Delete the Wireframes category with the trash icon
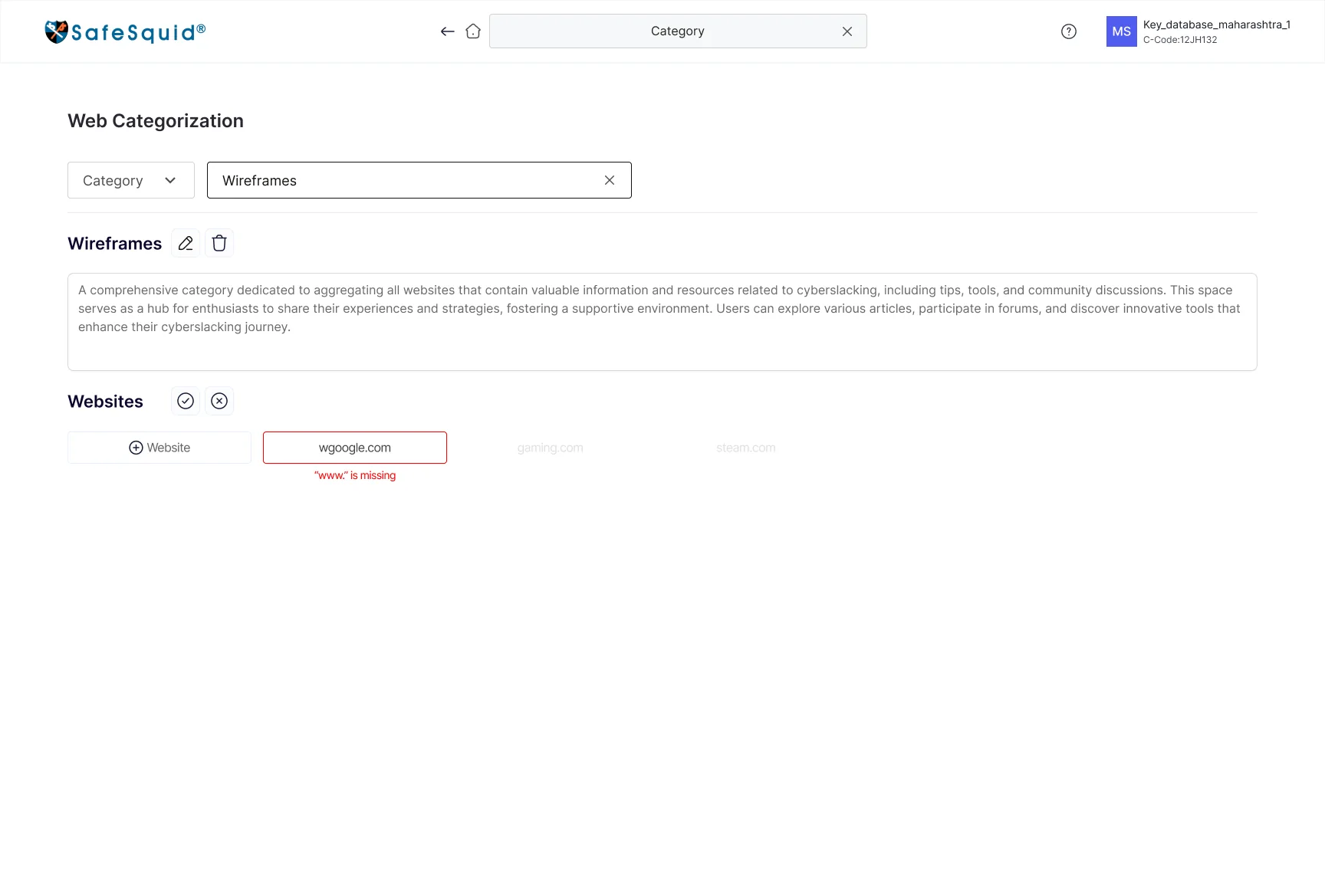The image size is (1325, 896). 219,243
